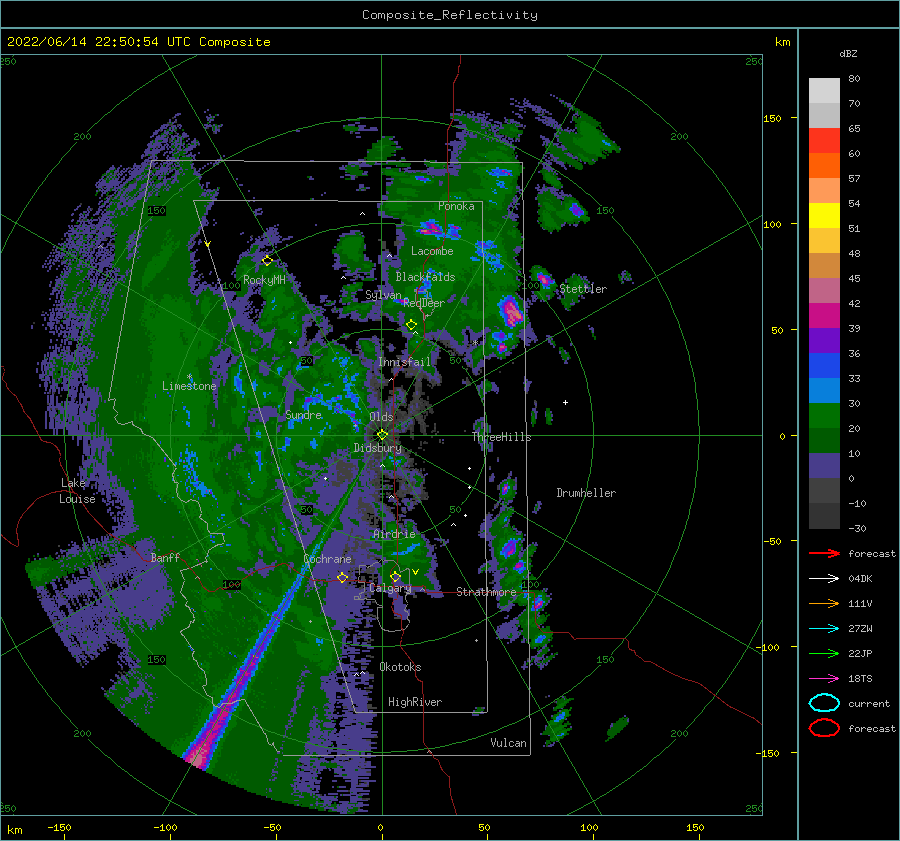Click the Drumheller label on the map

click(586, 493)
